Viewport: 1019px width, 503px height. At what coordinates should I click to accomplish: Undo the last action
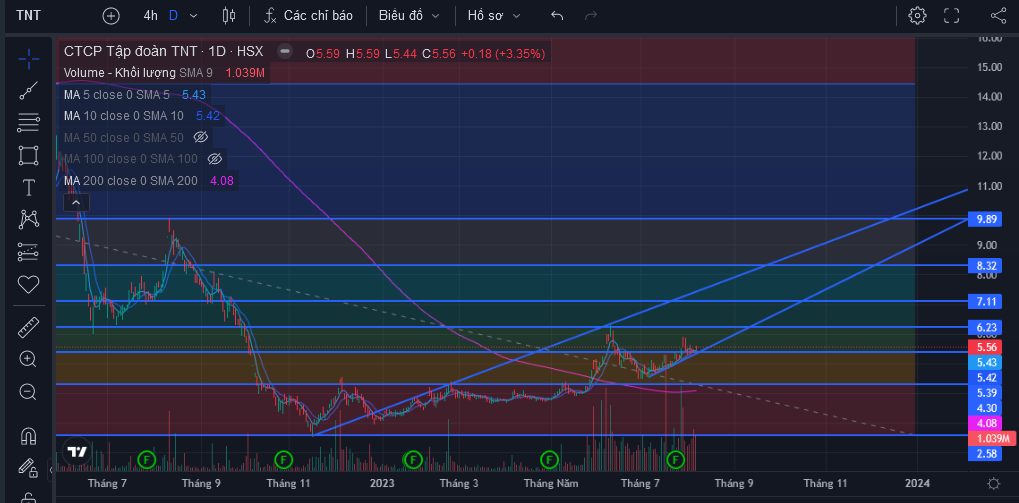(x=557, y=16)
